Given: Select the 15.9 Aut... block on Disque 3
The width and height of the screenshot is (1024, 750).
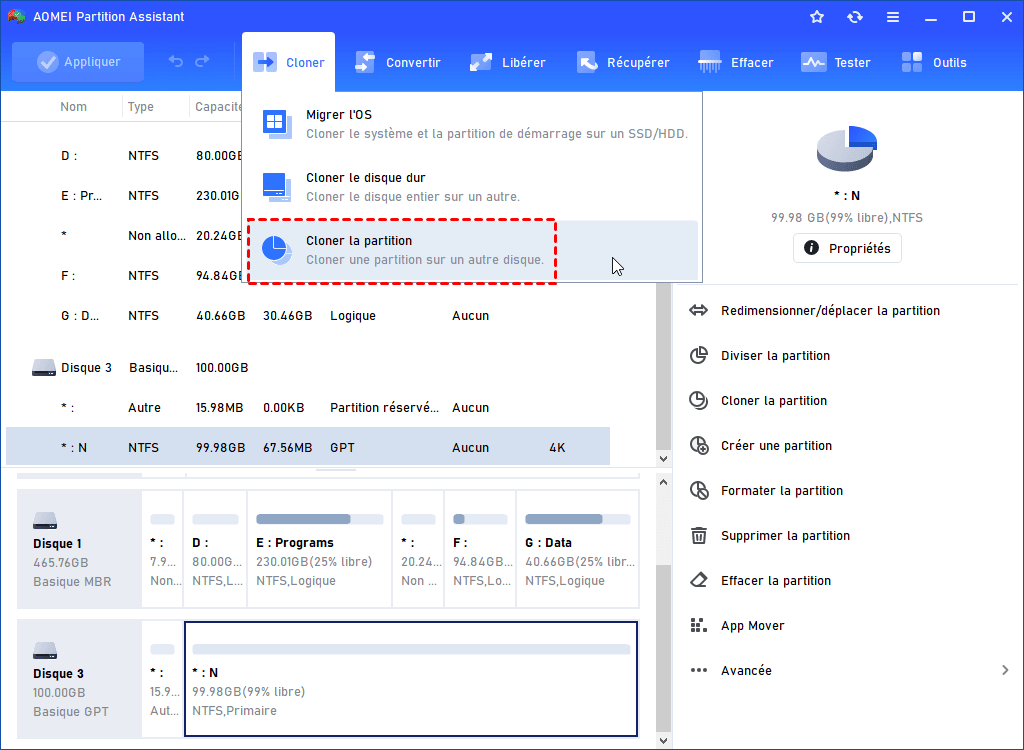Looking at the screenshot, I should [163, 679].
